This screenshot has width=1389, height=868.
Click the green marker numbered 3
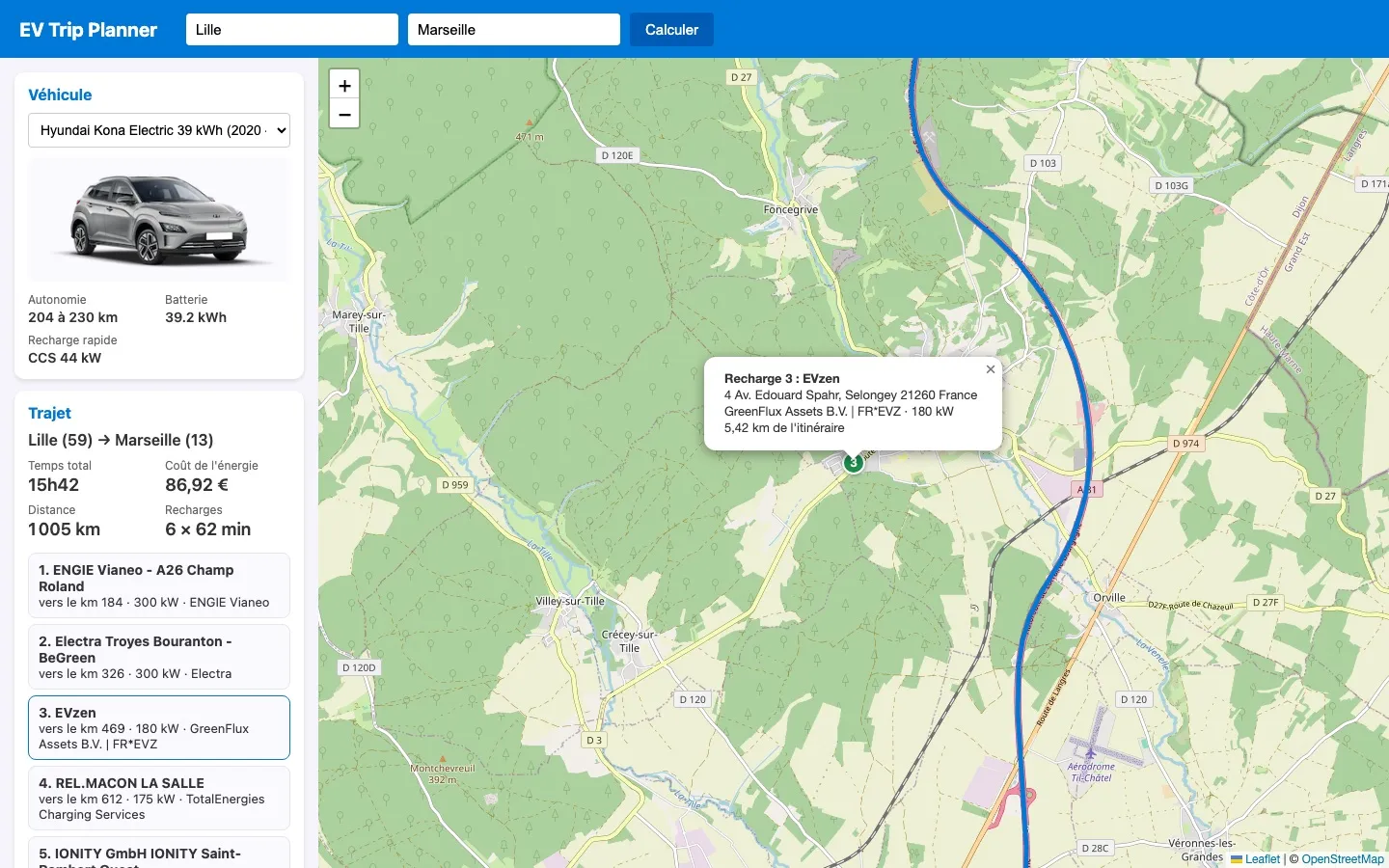click(x=854, y=463)
